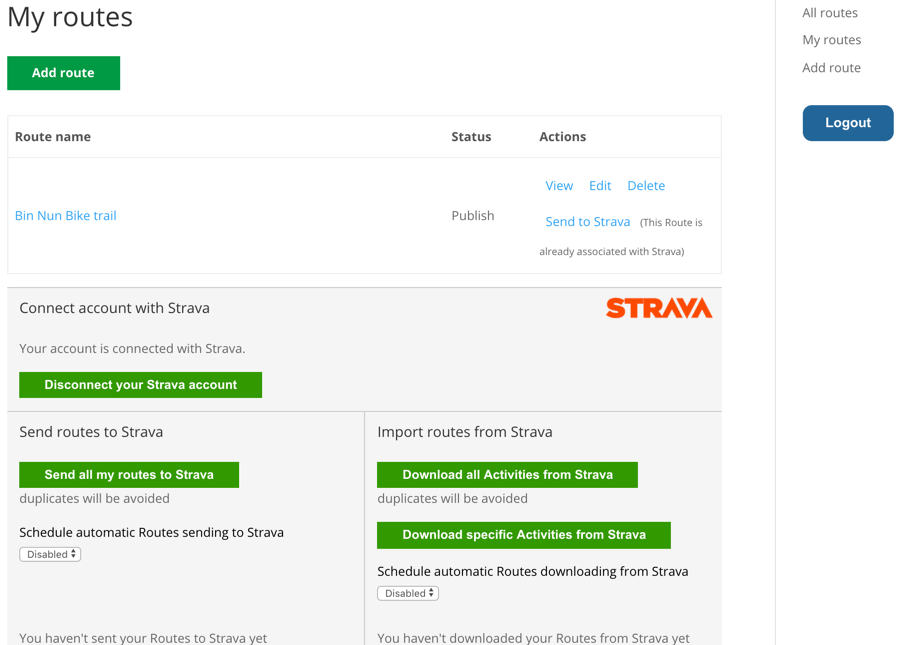Image resolution: width=897 pixels, height=645 pixels.
Task: Select My routes in sidebar menu
Action: click(x=831, y=40)
